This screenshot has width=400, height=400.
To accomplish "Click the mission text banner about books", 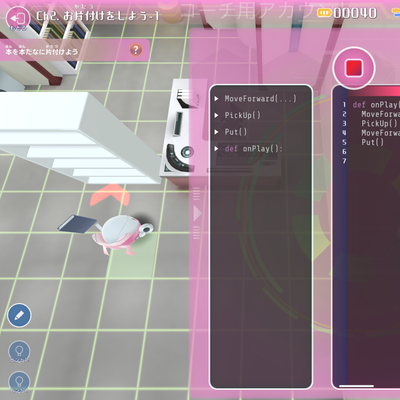I will 75,50.
